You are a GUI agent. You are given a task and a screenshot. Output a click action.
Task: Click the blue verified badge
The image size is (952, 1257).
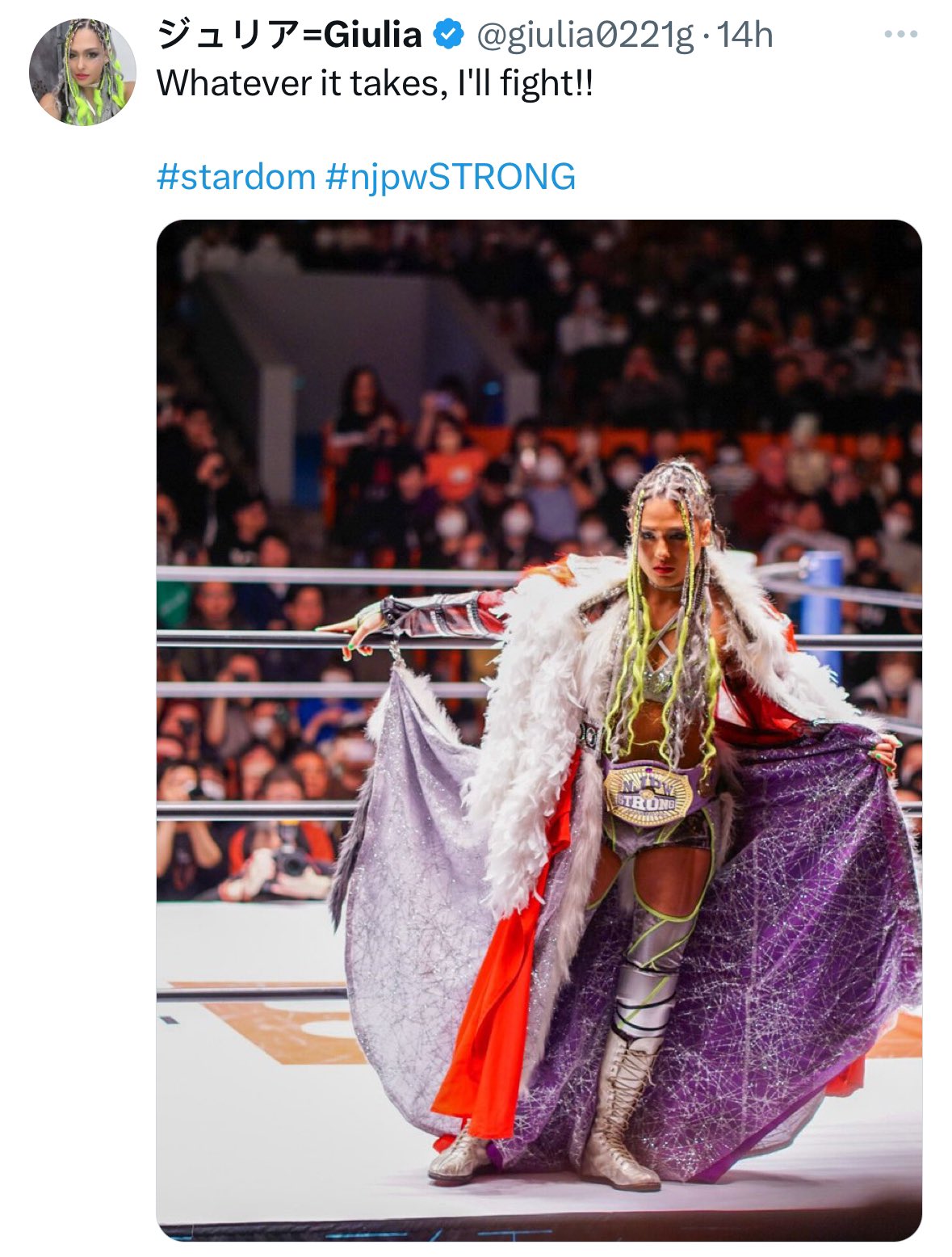pyautogui.click(x=449, y=35)
